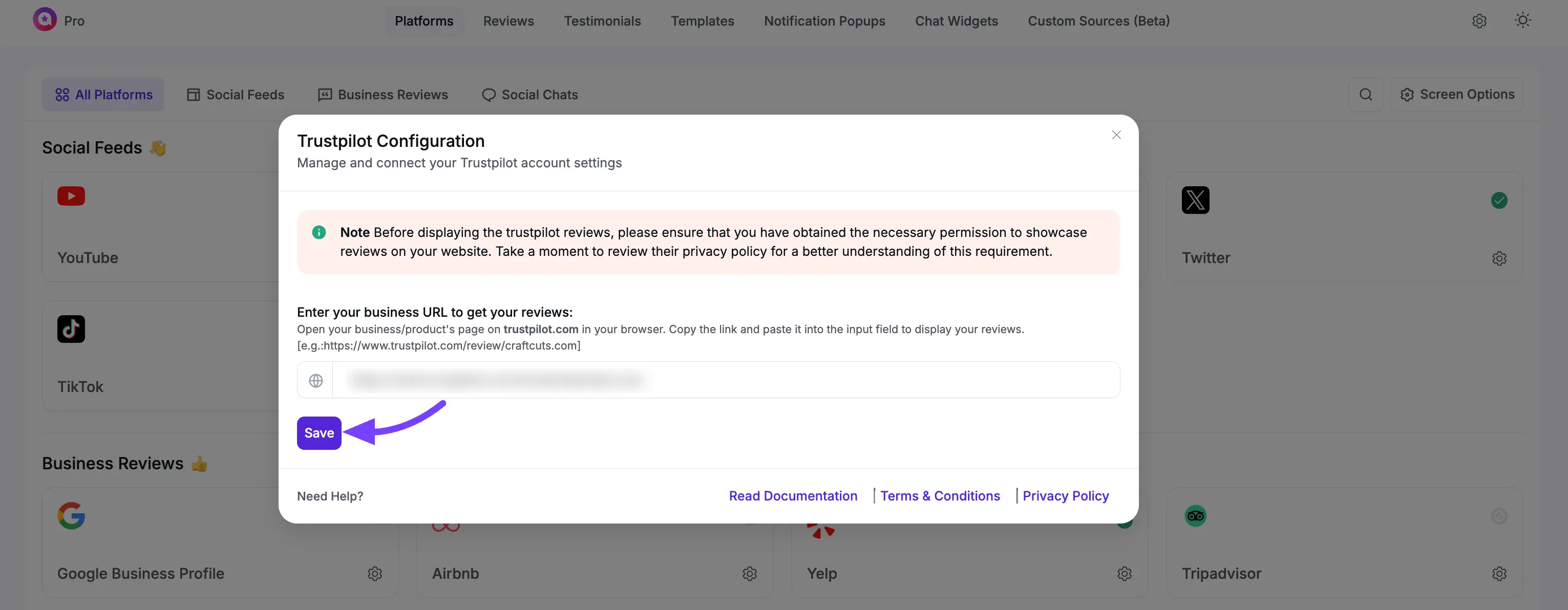
Task: Click the Twitter X icon
Action: (1195, 200)
